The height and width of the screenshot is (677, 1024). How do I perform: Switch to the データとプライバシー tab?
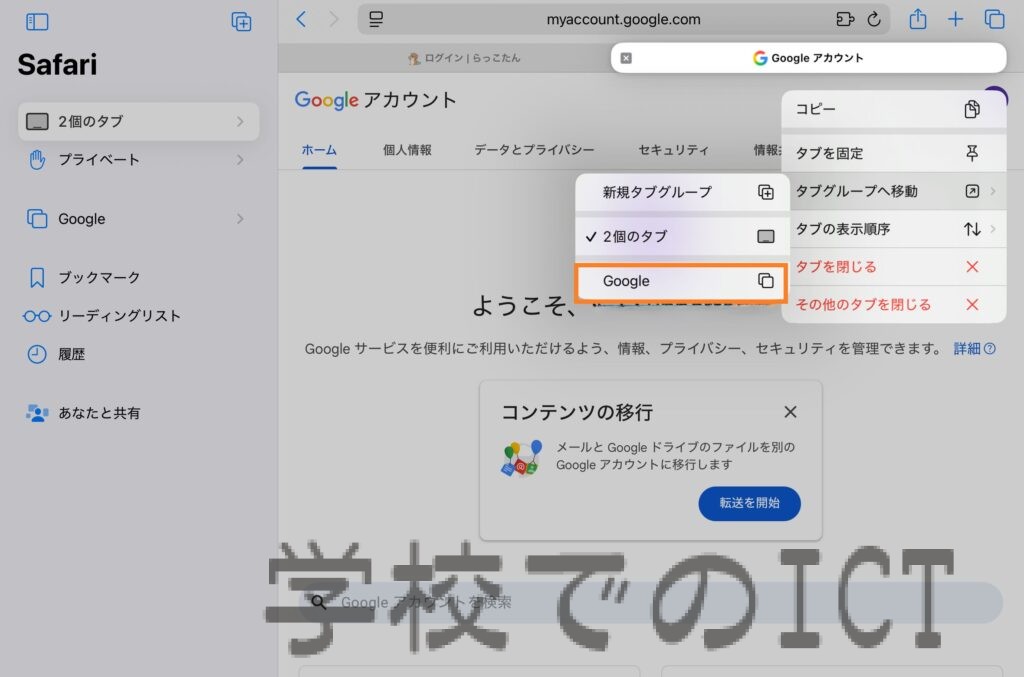534,150
